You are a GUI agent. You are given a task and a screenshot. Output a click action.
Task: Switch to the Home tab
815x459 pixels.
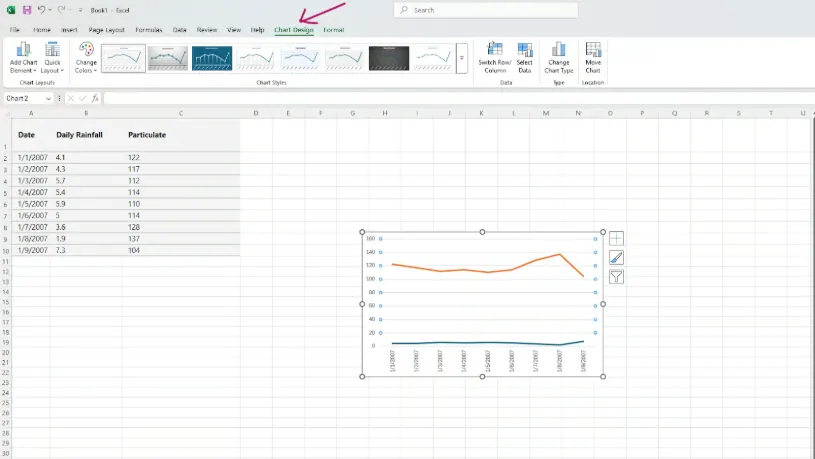click(42, 30)
